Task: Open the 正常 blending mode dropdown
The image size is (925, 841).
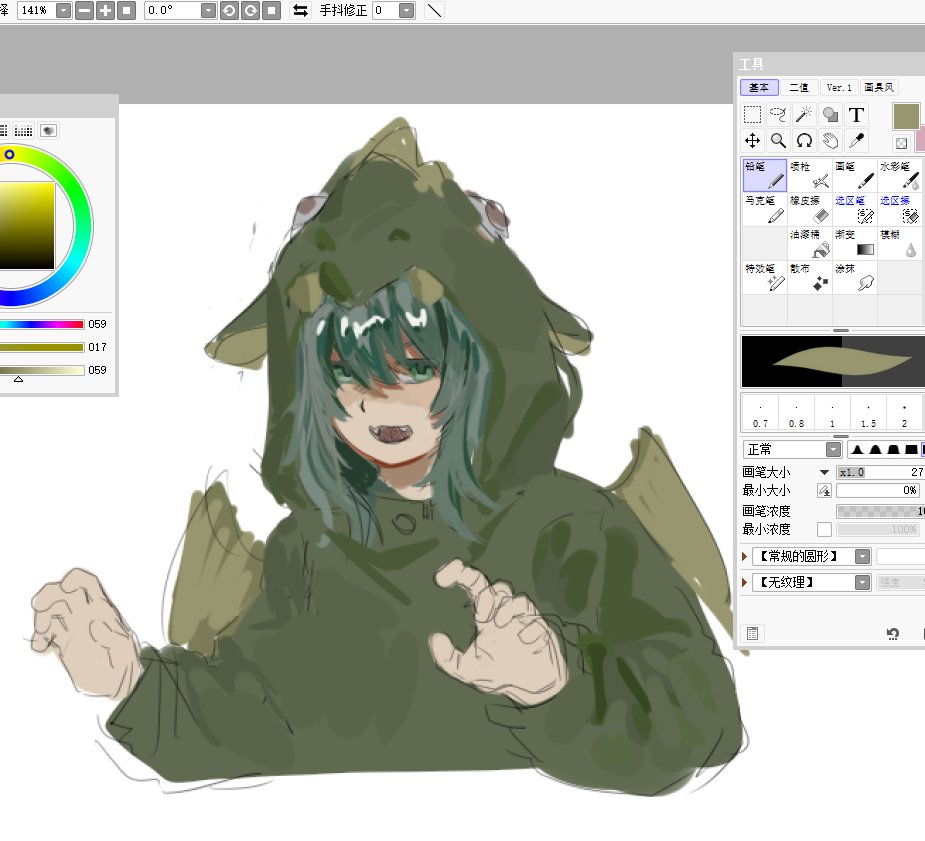Action: (x=833, y=449)
